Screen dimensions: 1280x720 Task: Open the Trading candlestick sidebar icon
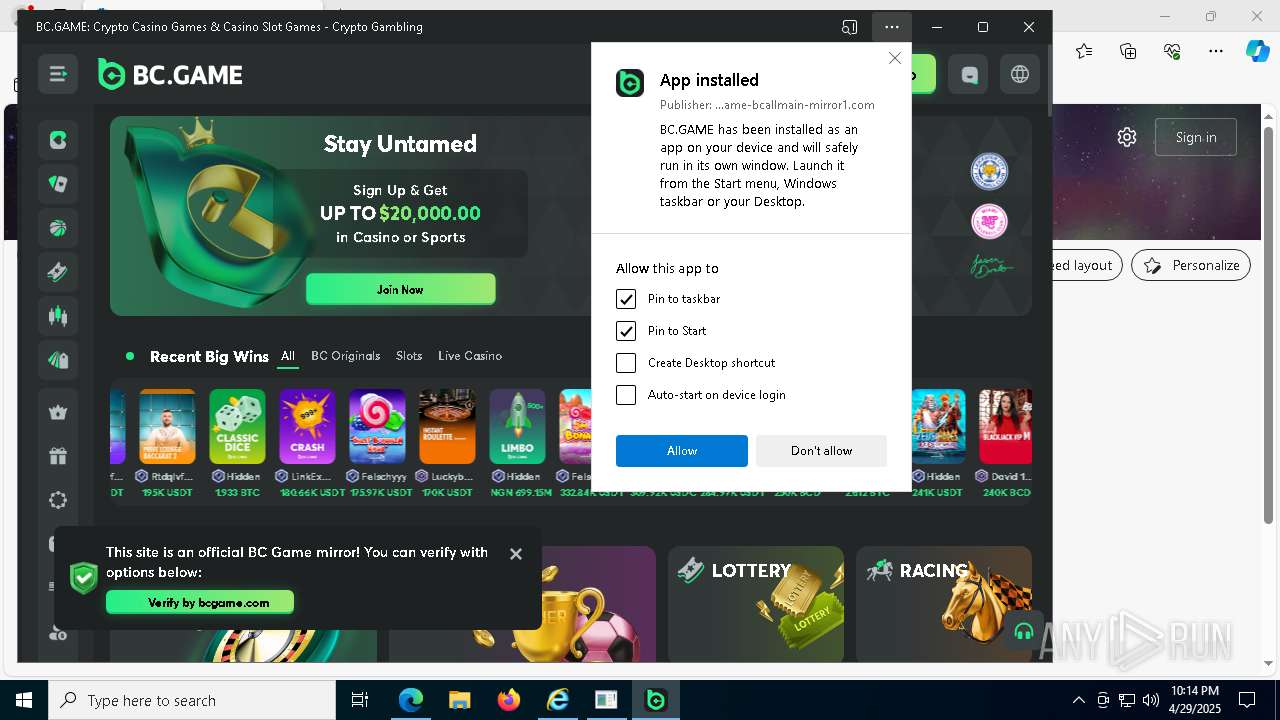click(58, 316)
